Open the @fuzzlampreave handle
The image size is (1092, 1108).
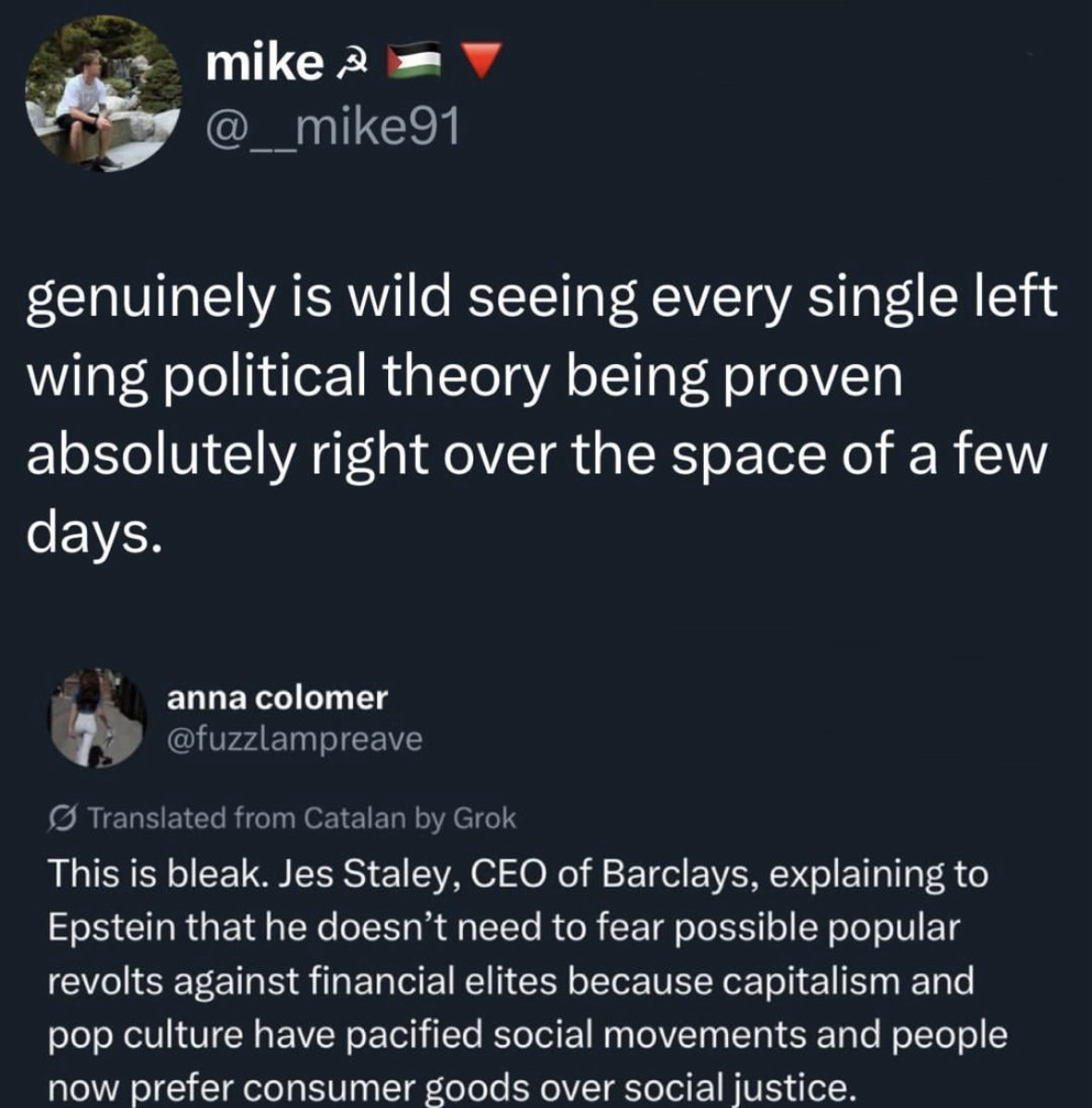(294, 738)
